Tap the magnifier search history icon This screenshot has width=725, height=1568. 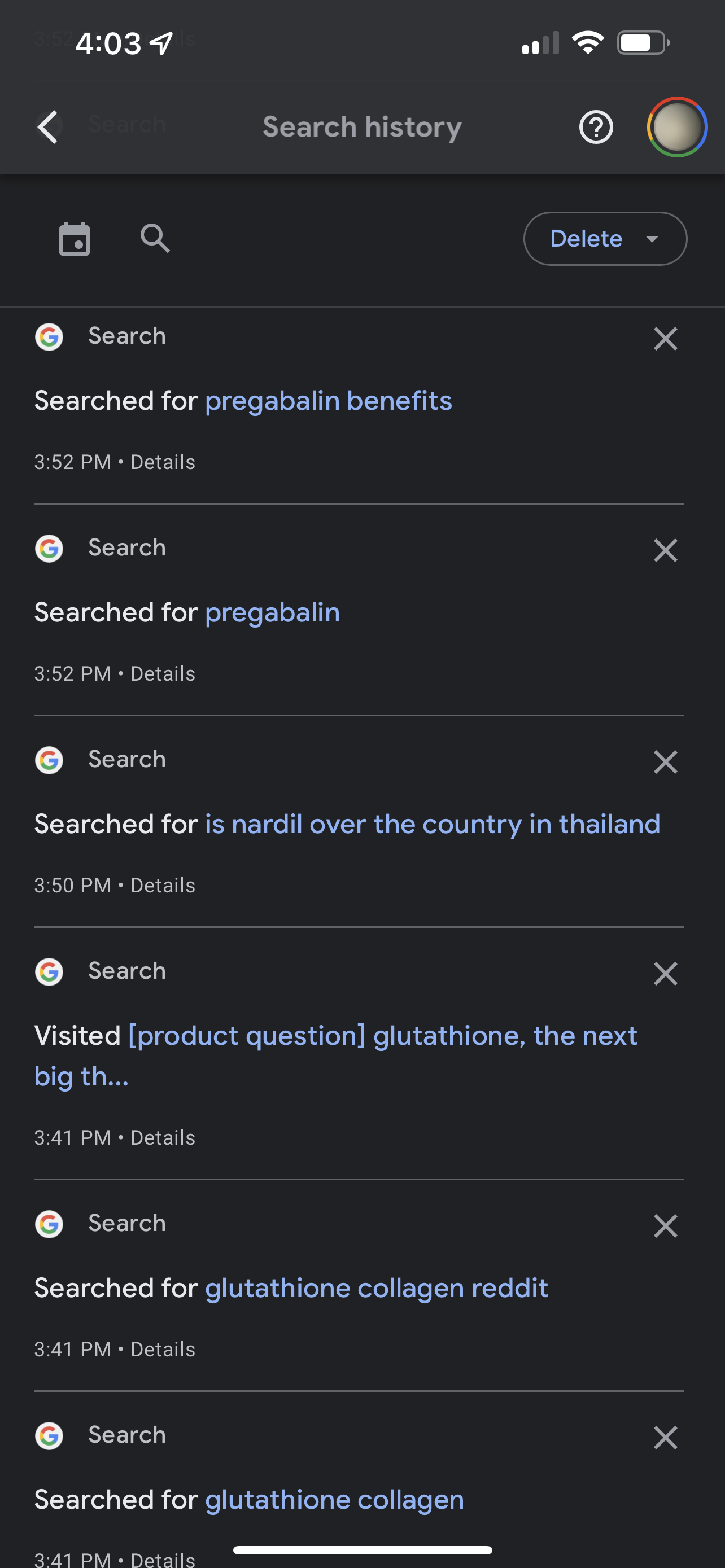pyautogui.click(x=155, y=239)
